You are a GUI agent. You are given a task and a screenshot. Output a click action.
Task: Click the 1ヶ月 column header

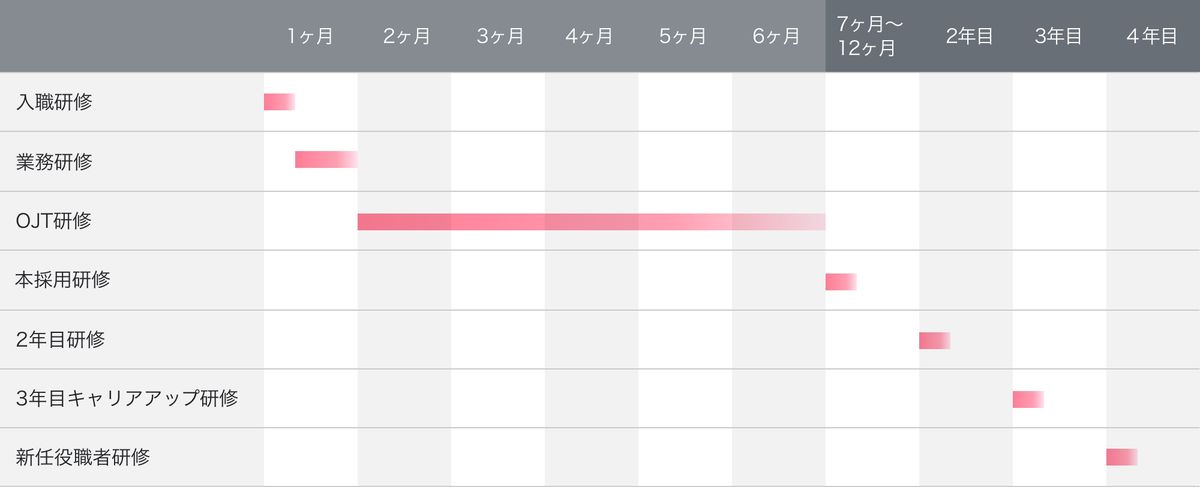pos(310,37)
